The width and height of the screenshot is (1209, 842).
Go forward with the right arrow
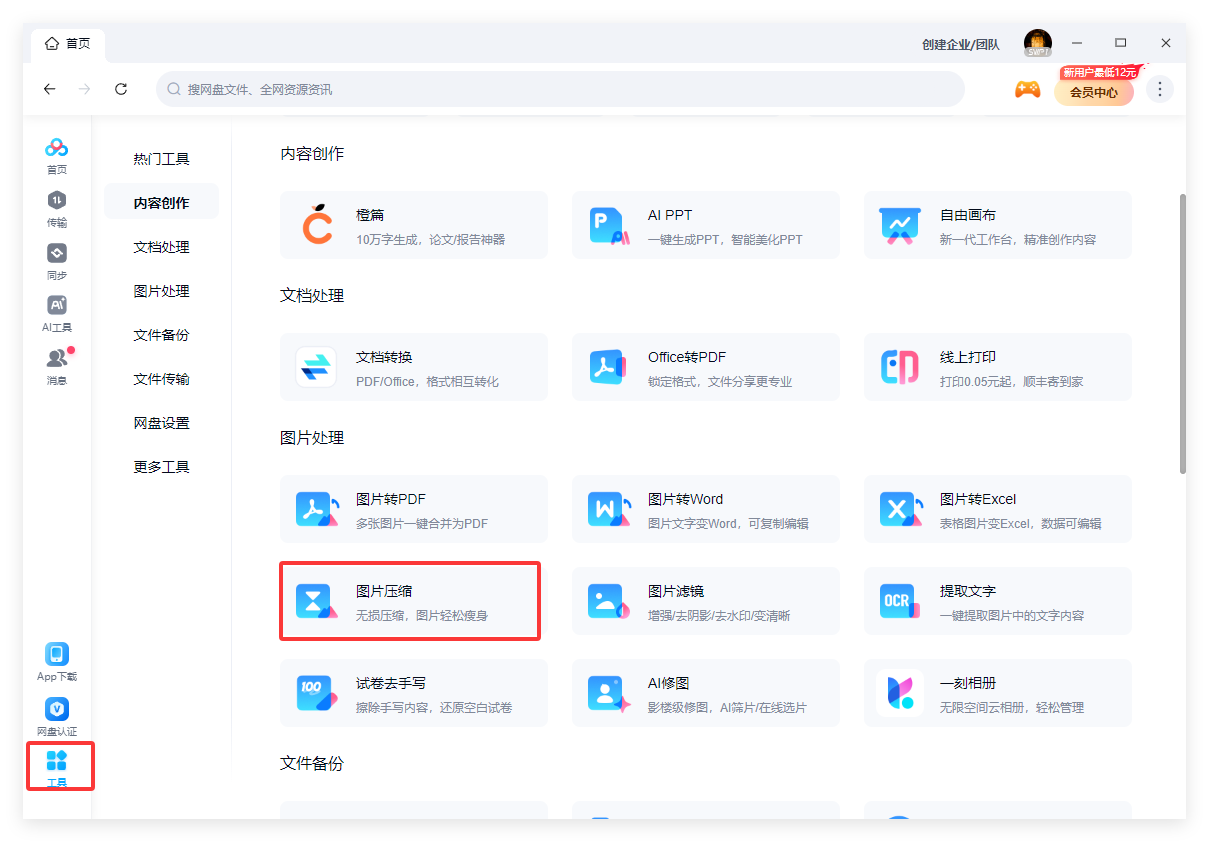(x=85, y=89)
